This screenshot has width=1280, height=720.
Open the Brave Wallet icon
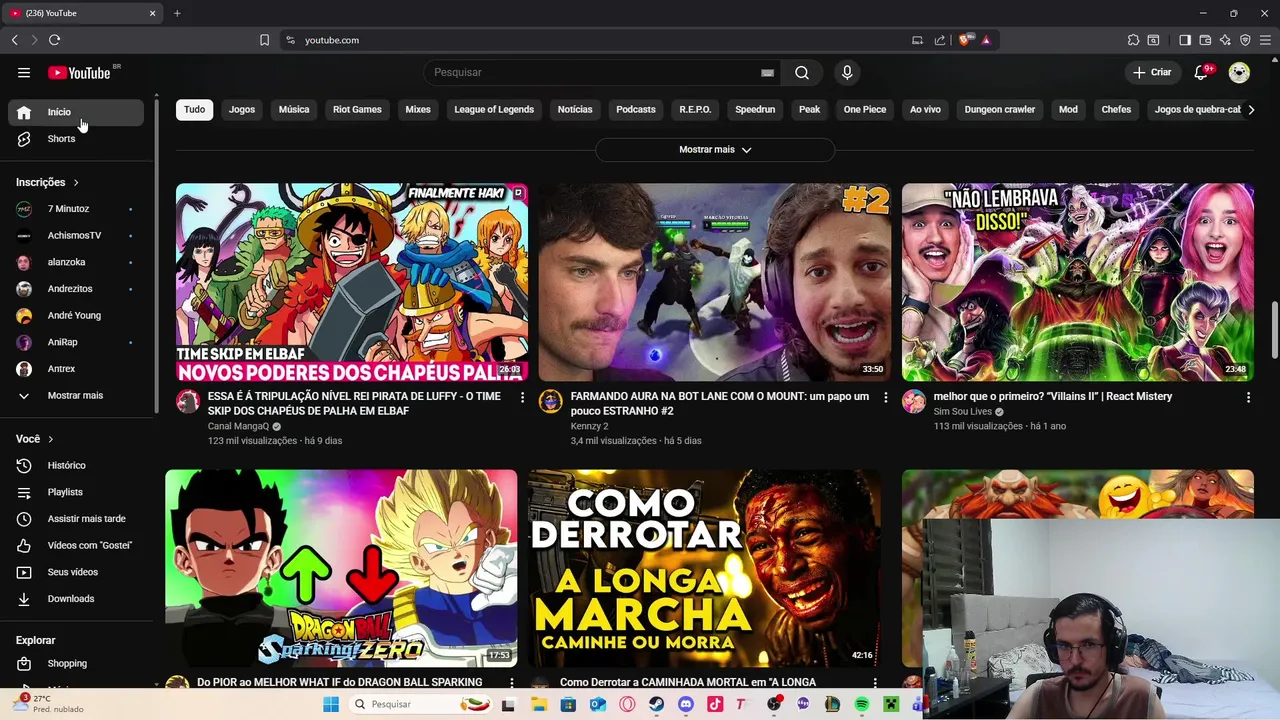(1205, 40)
